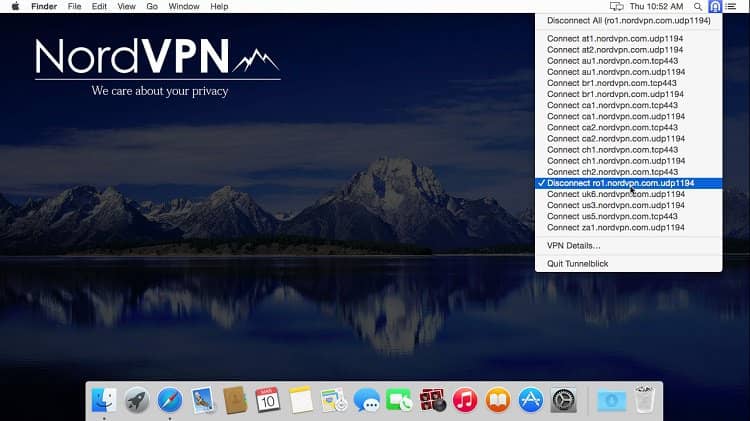Click the AirPlay display icon
The height and width of the screenshot is (421, 750).
[x=617, y=7]
